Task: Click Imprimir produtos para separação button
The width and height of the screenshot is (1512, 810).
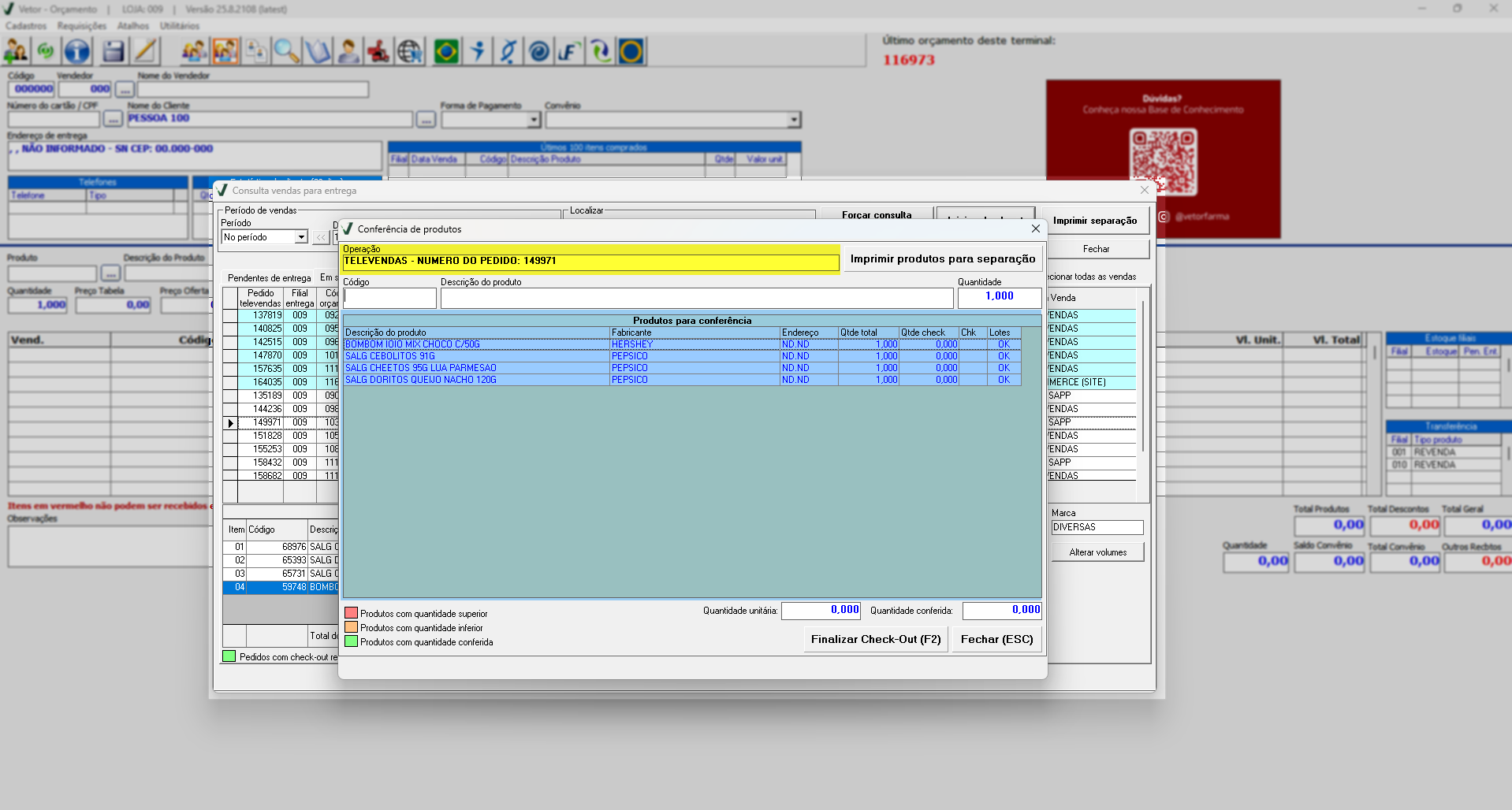Action: click(942, 259)
